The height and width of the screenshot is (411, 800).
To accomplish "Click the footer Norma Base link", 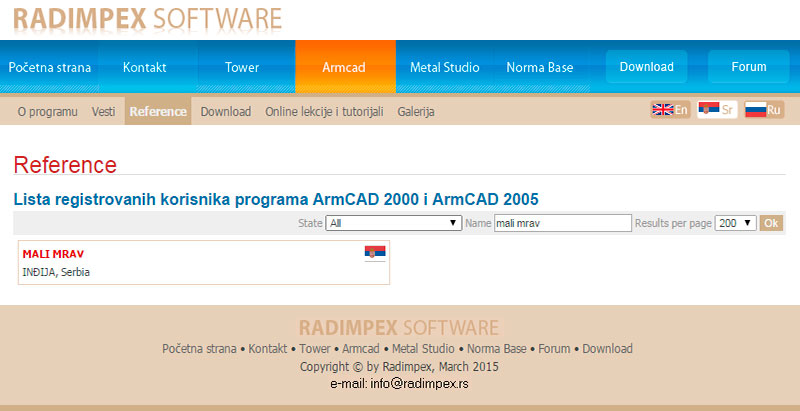I will [496, 349].
